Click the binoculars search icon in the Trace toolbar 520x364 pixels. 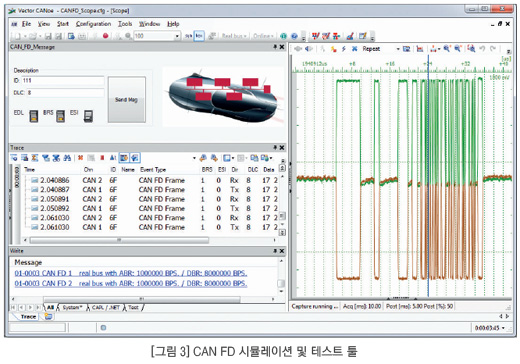click(x=67, y=158)
